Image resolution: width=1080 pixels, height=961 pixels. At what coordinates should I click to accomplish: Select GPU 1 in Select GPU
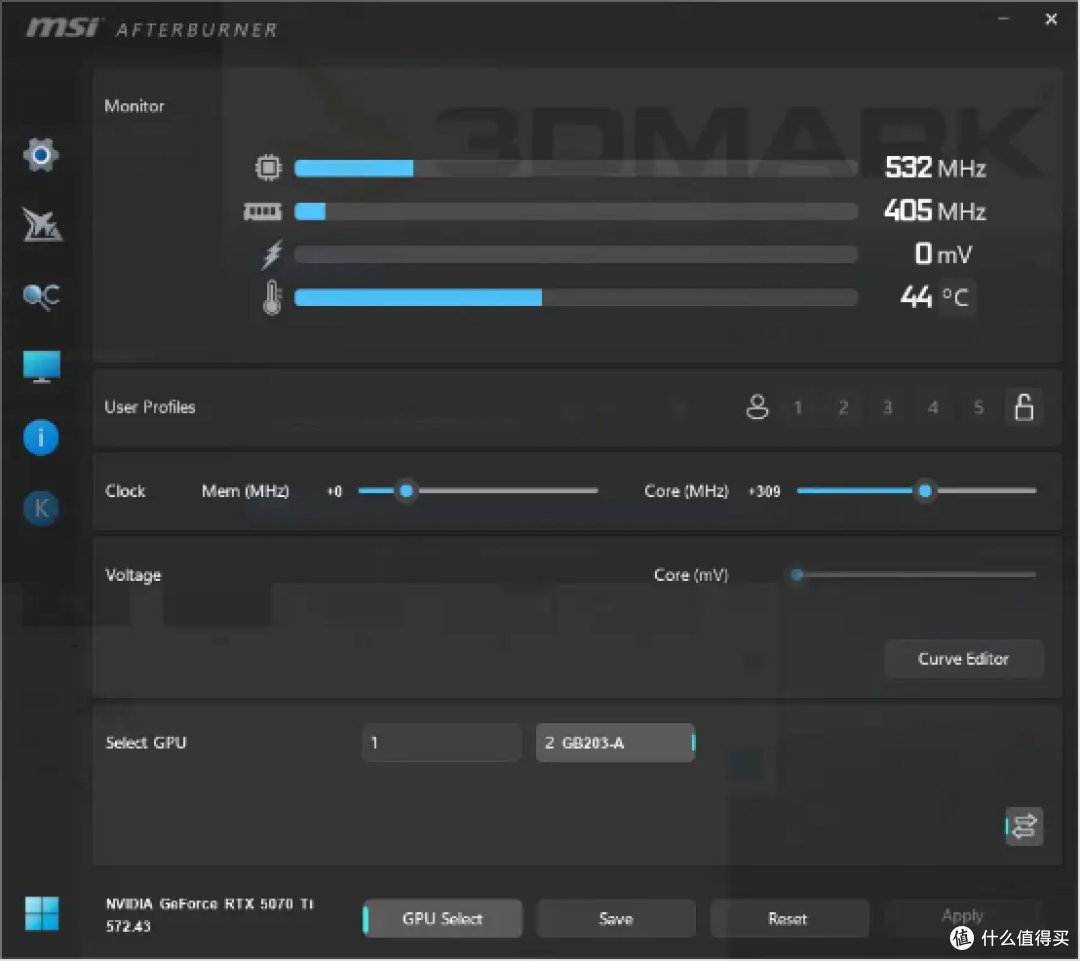442,743
